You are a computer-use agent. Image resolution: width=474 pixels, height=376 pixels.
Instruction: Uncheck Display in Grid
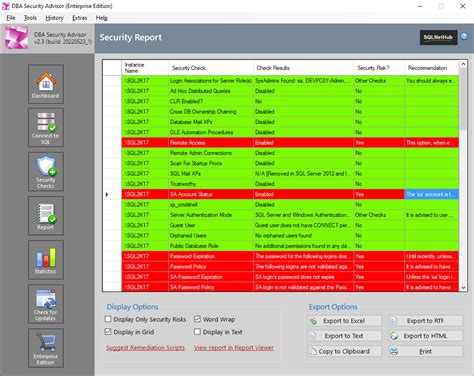click(108, 332)
